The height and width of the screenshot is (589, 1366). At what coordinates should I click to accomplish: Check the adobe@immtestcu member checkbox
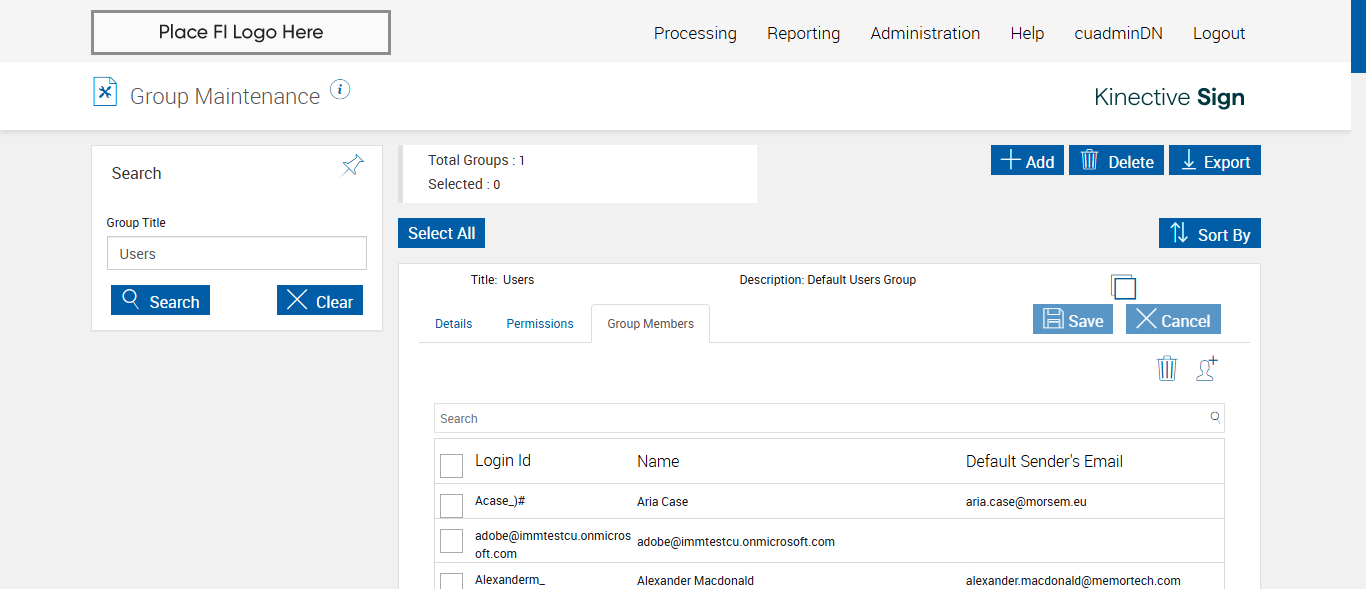[x=452, y=541]
